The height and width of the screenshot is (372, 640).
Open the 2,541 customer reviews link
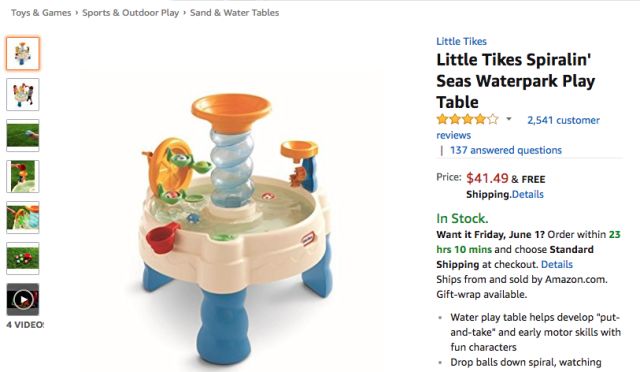pyautogui.click(x=518, y=127)
